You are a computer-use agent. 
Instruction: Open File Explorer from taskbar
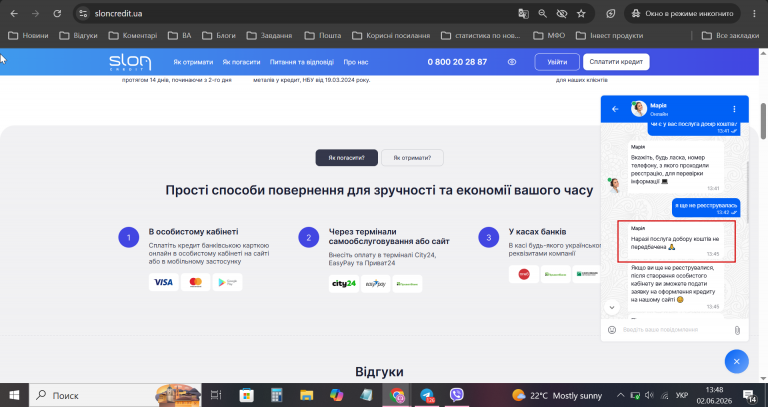(x=307, y=395)
